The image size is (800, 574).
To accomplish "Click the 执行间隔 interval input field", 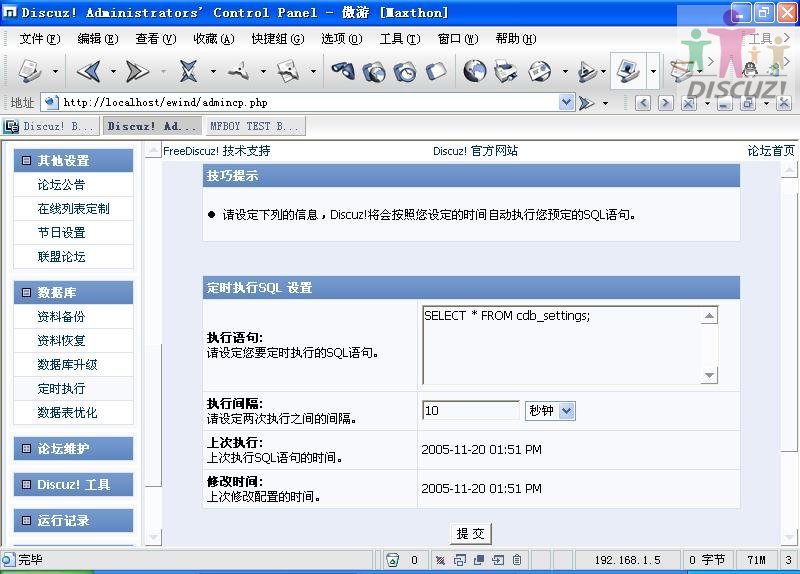I will click(470, 411).
